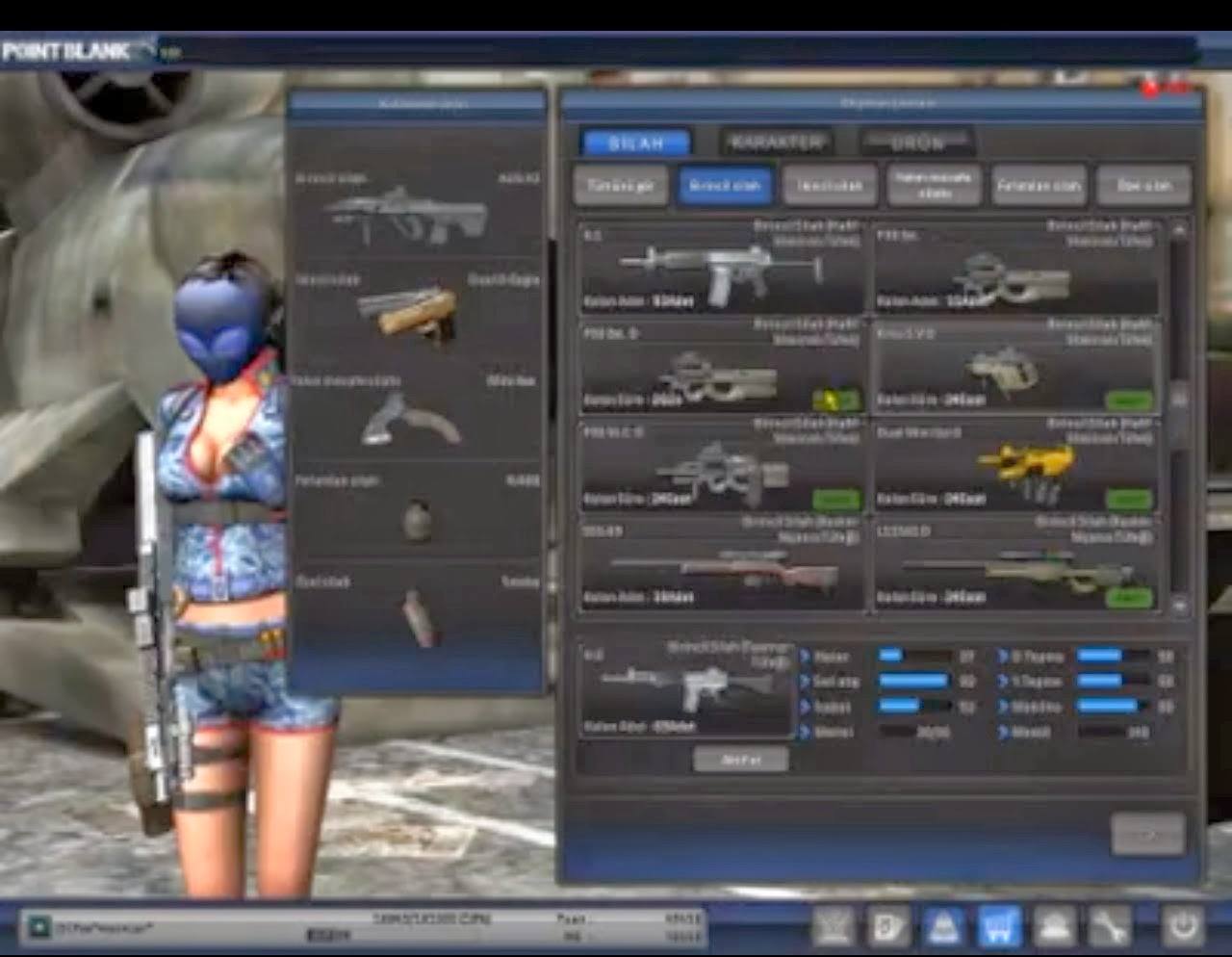Viewport: 1232px width, 957px height.
Task: Click the gray button below the weapon preview
Action: 741,760
